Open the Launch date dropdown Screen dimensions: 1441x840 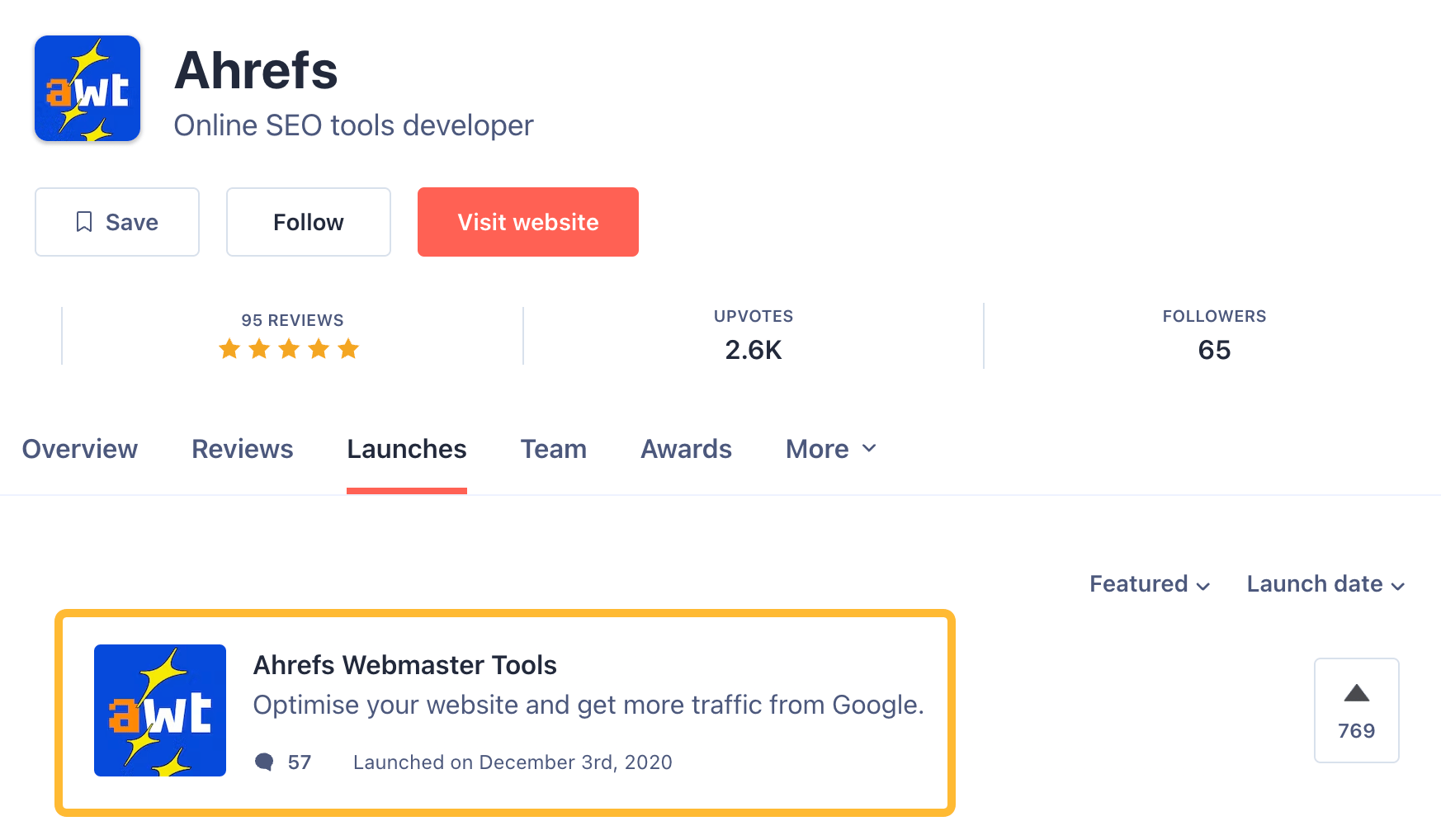coord(1323,583)
